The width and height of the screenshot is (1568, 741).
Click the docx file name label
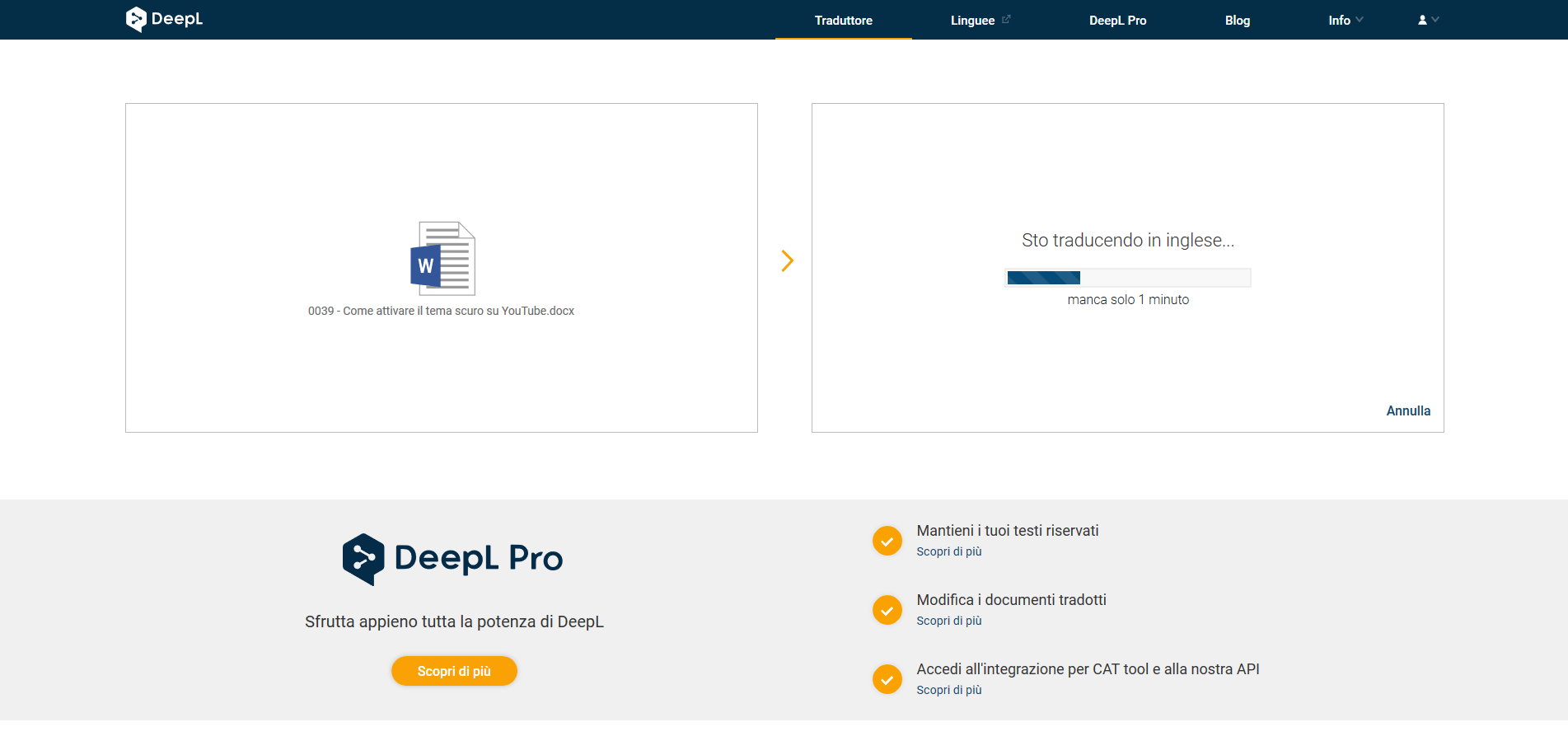pyautogui.click(x=441, y=311)
